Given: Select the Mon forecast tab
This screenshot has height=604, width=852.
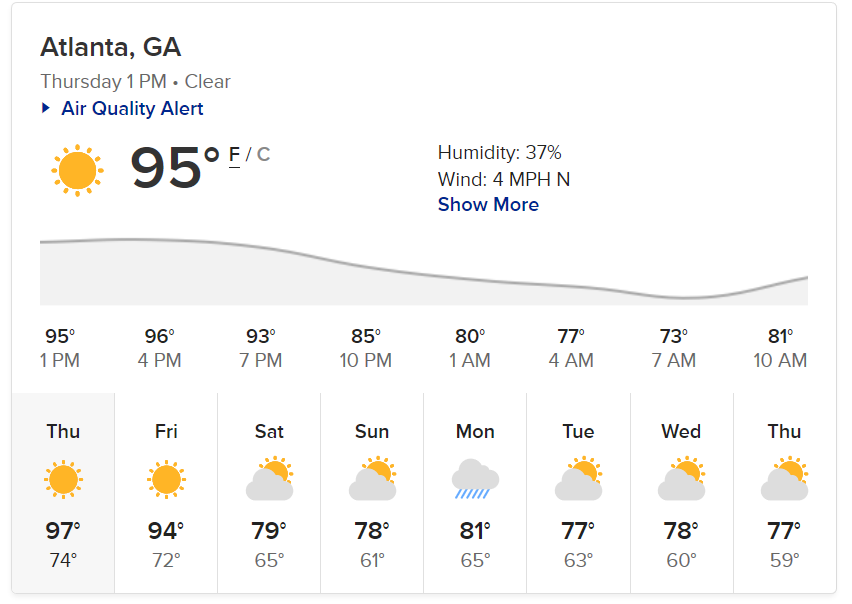Looking at the screenshot, I should point(475,493).
